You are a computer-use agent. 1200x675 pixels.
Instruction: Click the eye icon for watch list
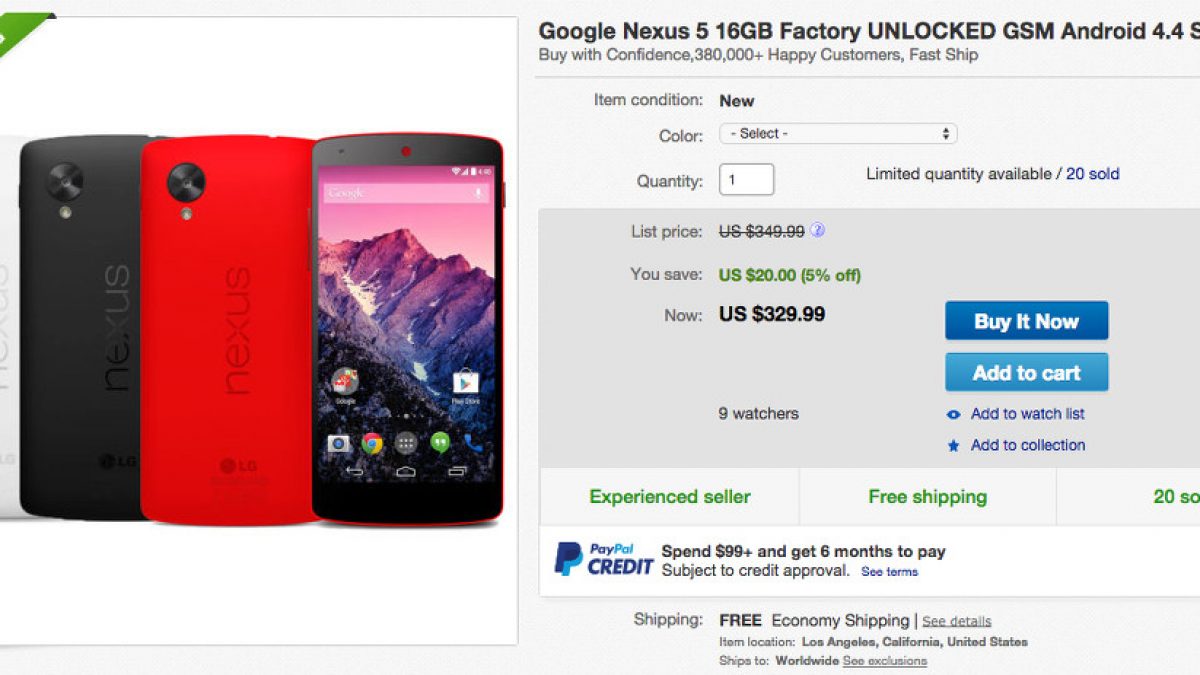(x=953, y=415)
